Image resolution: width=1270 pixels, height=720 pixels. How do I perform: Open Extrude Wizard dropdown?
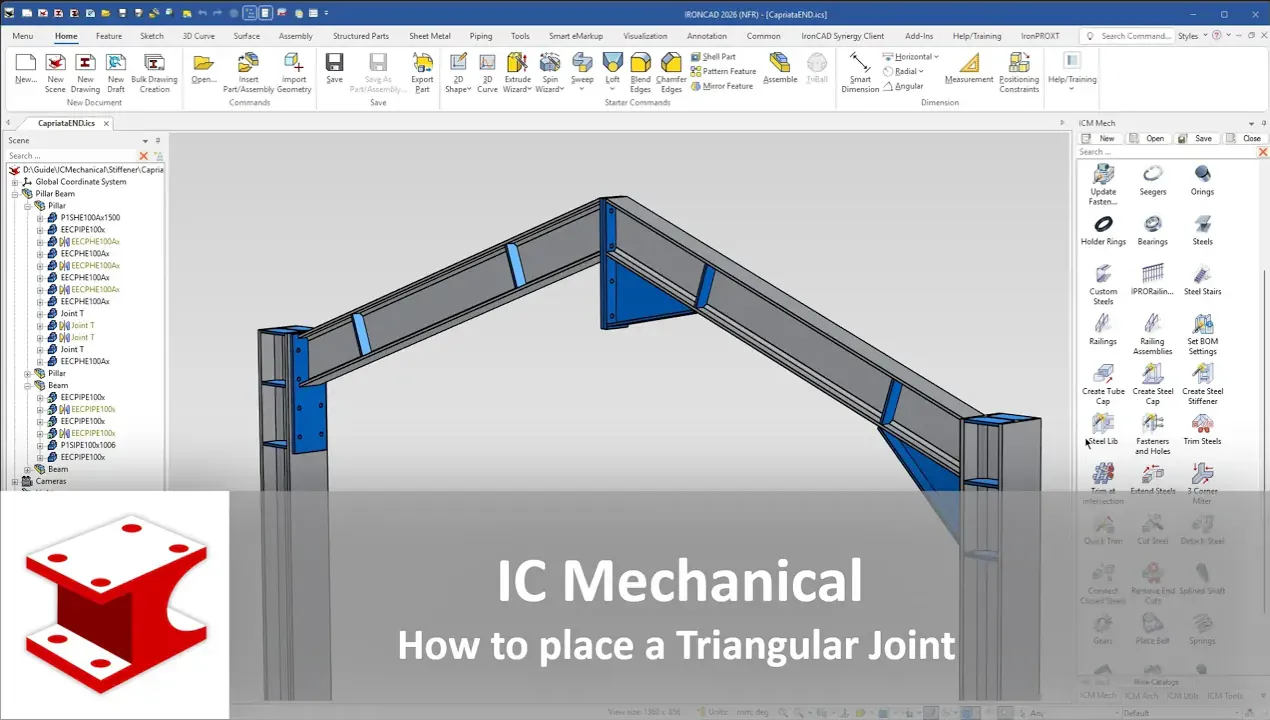pyautogui.click(x=531, y=89)
